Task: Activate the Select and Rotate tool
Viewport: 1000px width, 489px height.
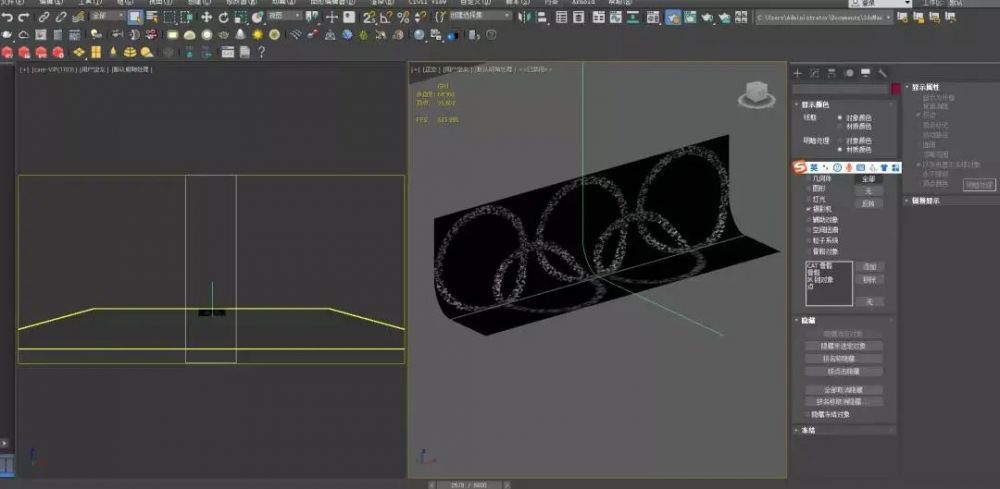Action: click(224, 17)
